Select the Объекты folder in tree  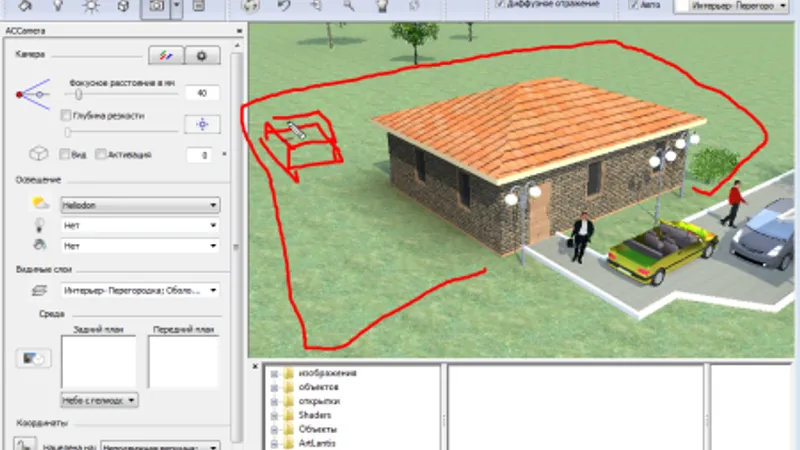coord(317,430)
